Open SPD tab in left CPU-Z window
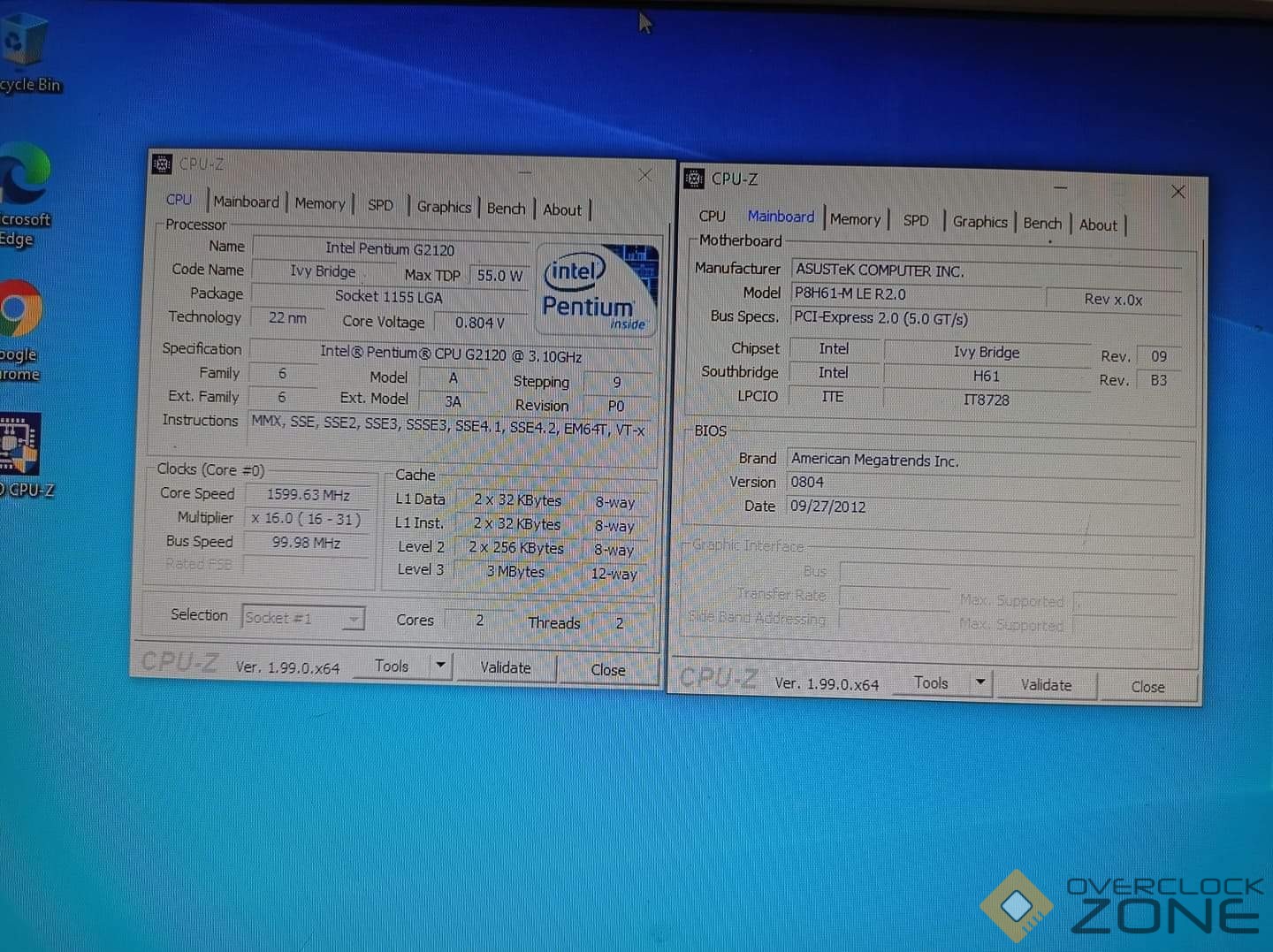This screenshot has height=952, width=1273. click(x=380, y=205)
